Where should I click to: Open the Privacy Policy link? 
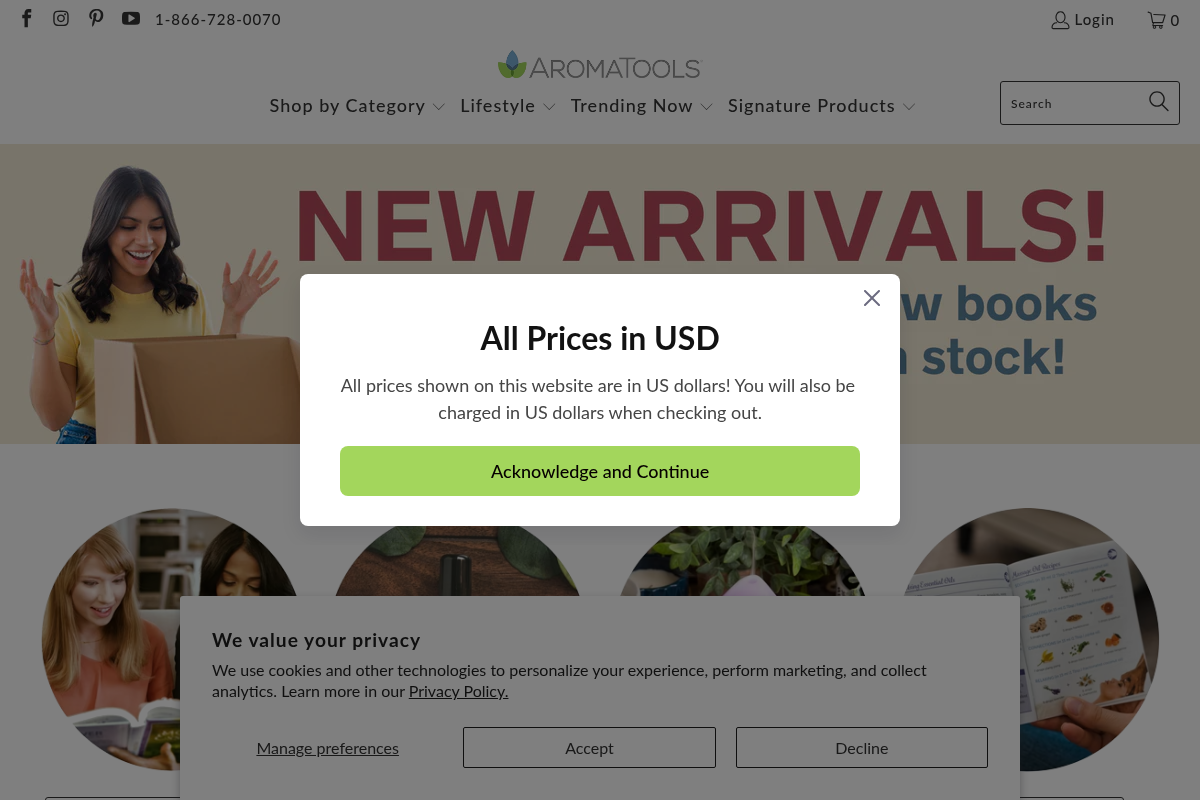458,691
